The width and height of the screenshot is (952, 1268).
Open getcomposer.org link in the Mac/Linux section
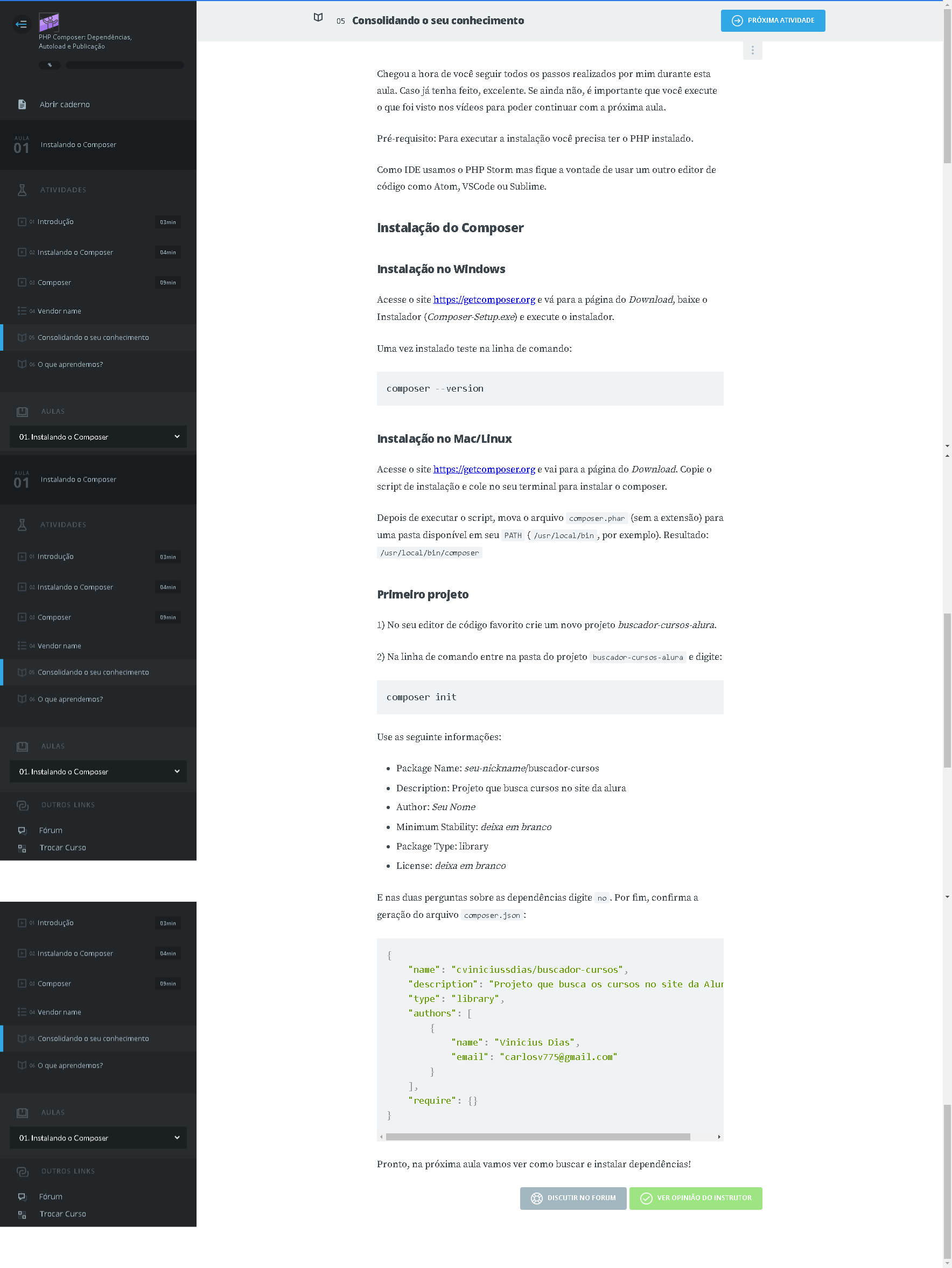pyautogui.click(x=484, y=470)
